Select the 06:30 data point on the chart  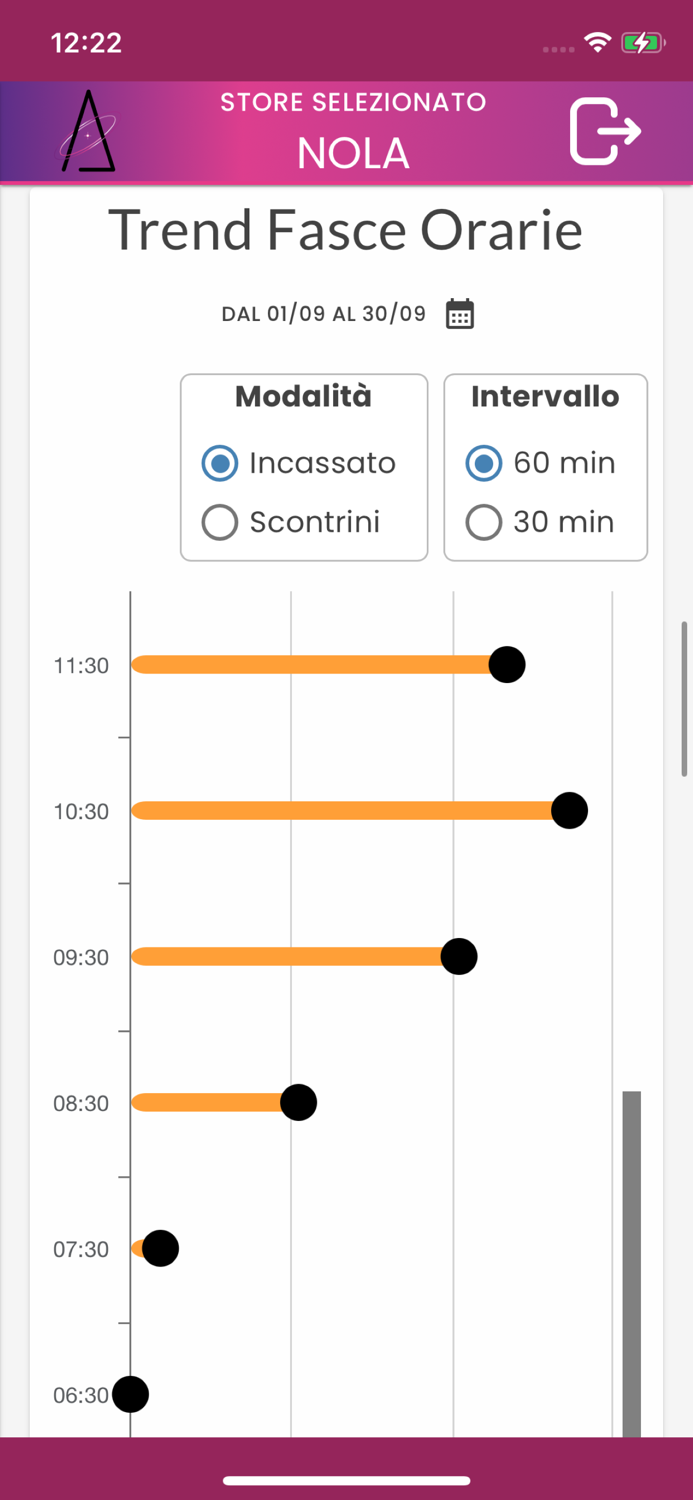tap(130, 1394)
